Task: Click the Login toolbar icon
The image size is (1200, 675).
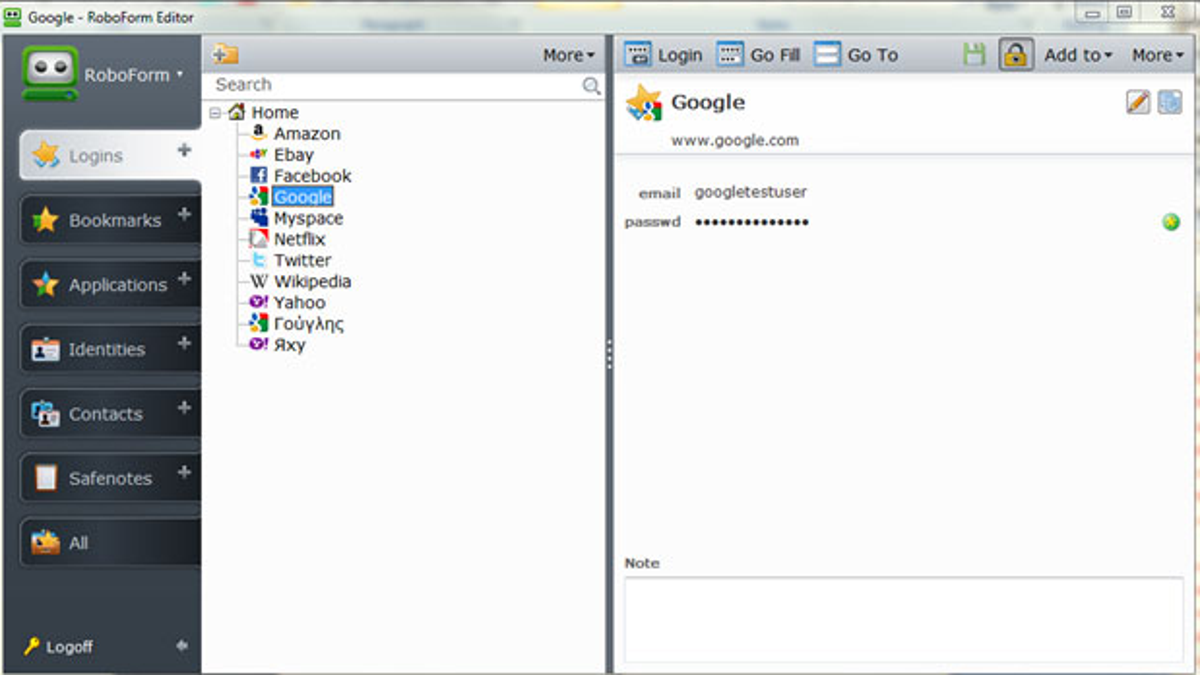Action: click(637, 55)
